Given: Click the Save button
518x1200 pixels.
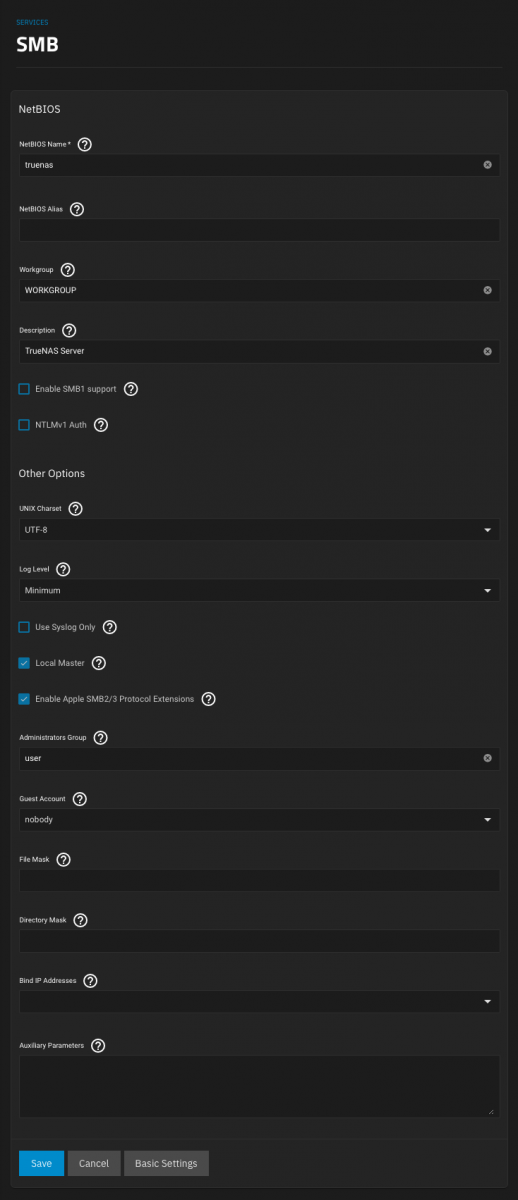Looking at the screenshot, I should click(x=41, y=1163).
